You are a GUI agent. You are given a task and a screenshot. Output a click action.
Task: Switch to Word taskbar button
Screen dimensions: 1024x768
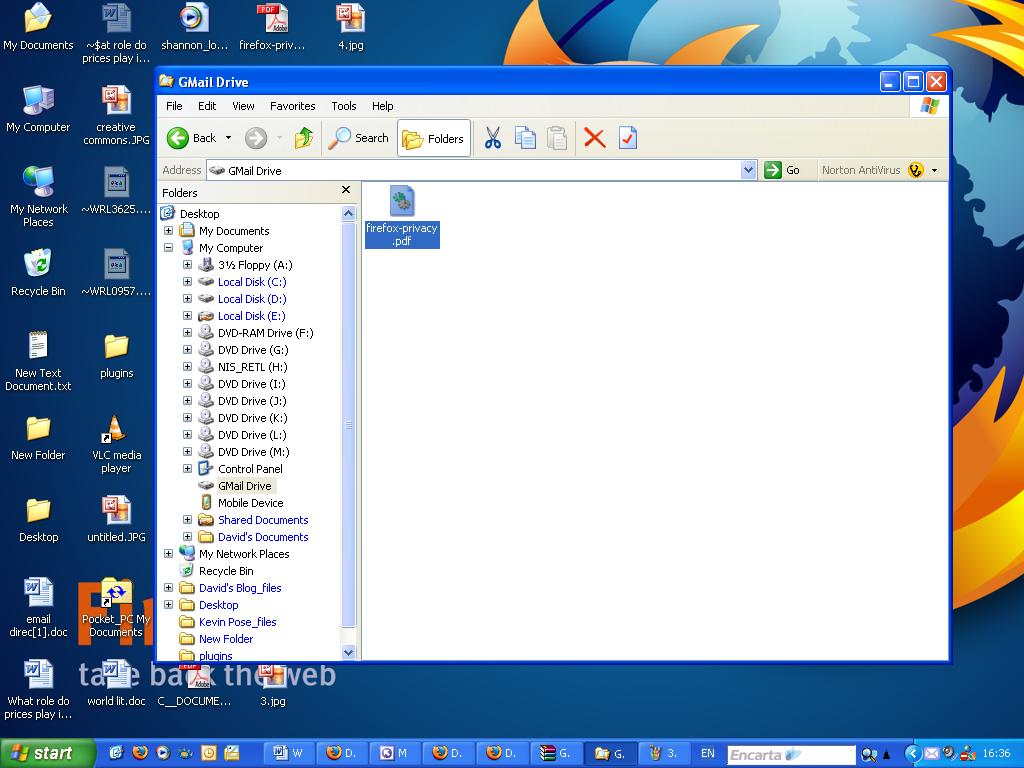point(290,753)
